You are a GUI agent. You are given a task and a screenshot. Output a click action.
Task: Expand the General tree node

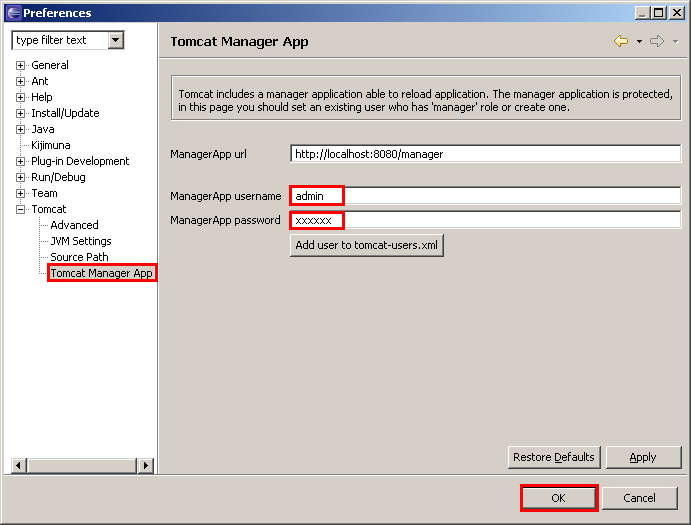[x=21, y=65]
